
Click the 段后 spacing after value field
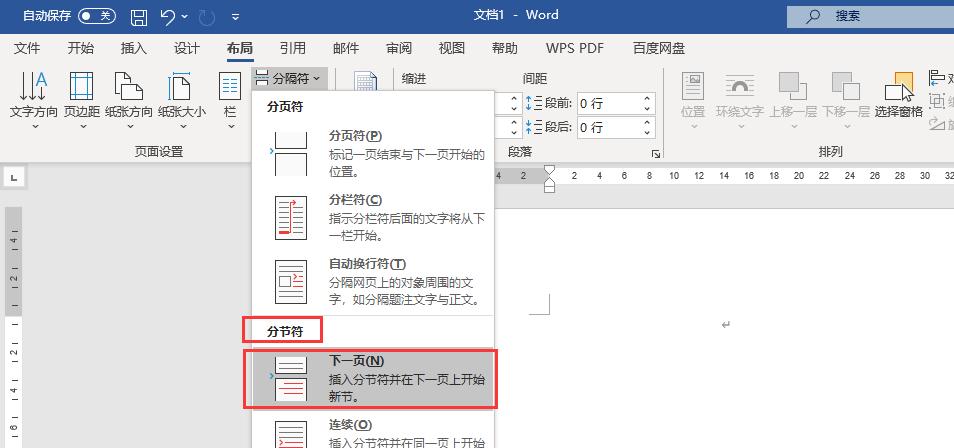[x=607, y=127]
